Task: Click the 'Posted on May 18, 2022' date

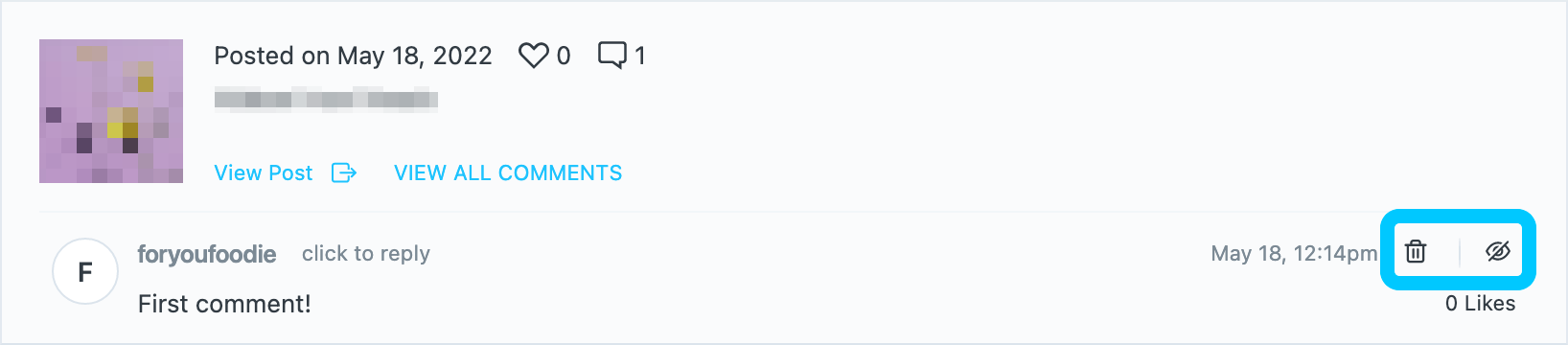Action: click(x=353, y=56)
